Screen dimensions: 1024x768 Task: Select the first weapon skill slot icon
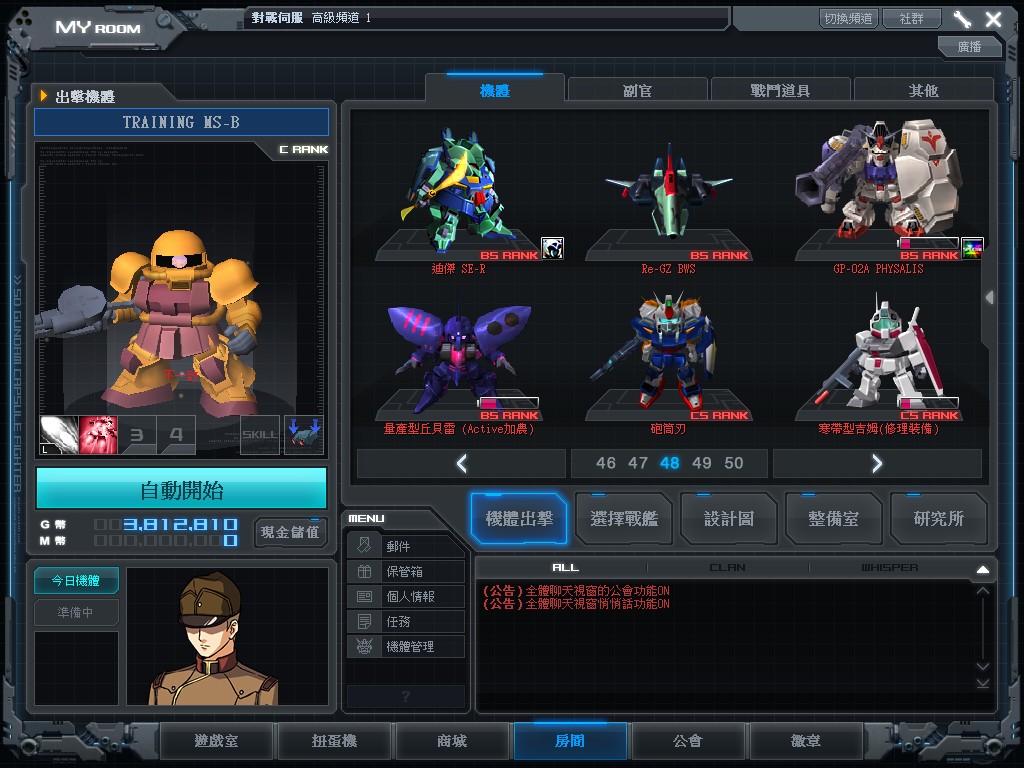pos(59,435)
